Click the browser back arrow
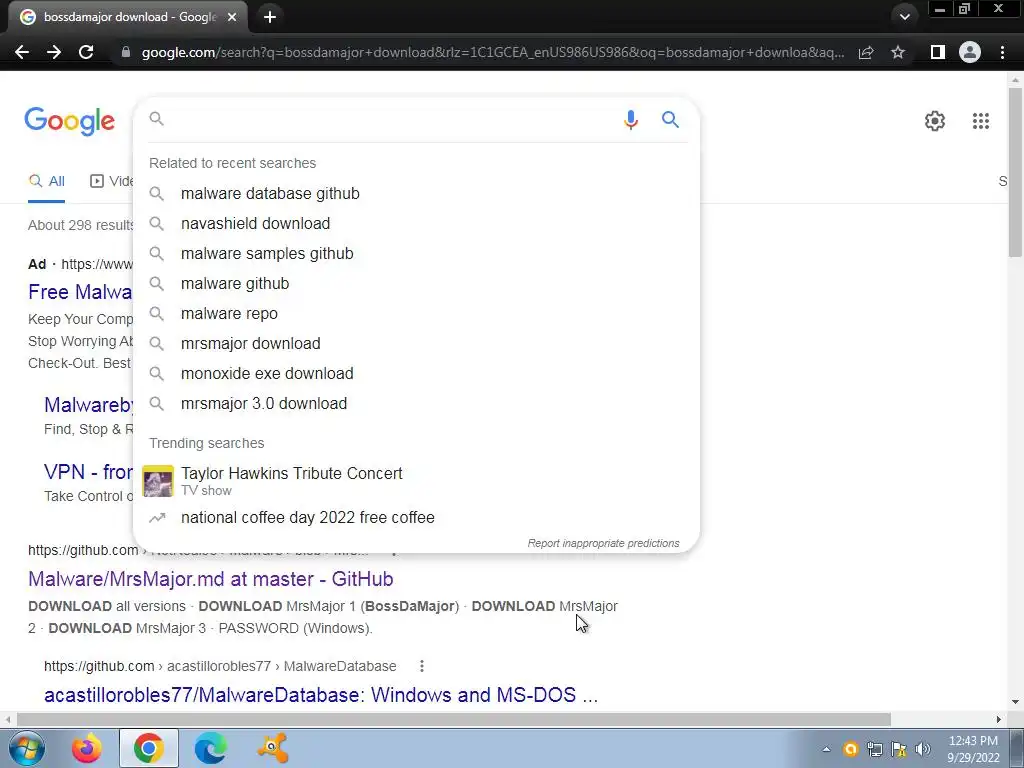 pyautogui.click(x=22, y=52)
